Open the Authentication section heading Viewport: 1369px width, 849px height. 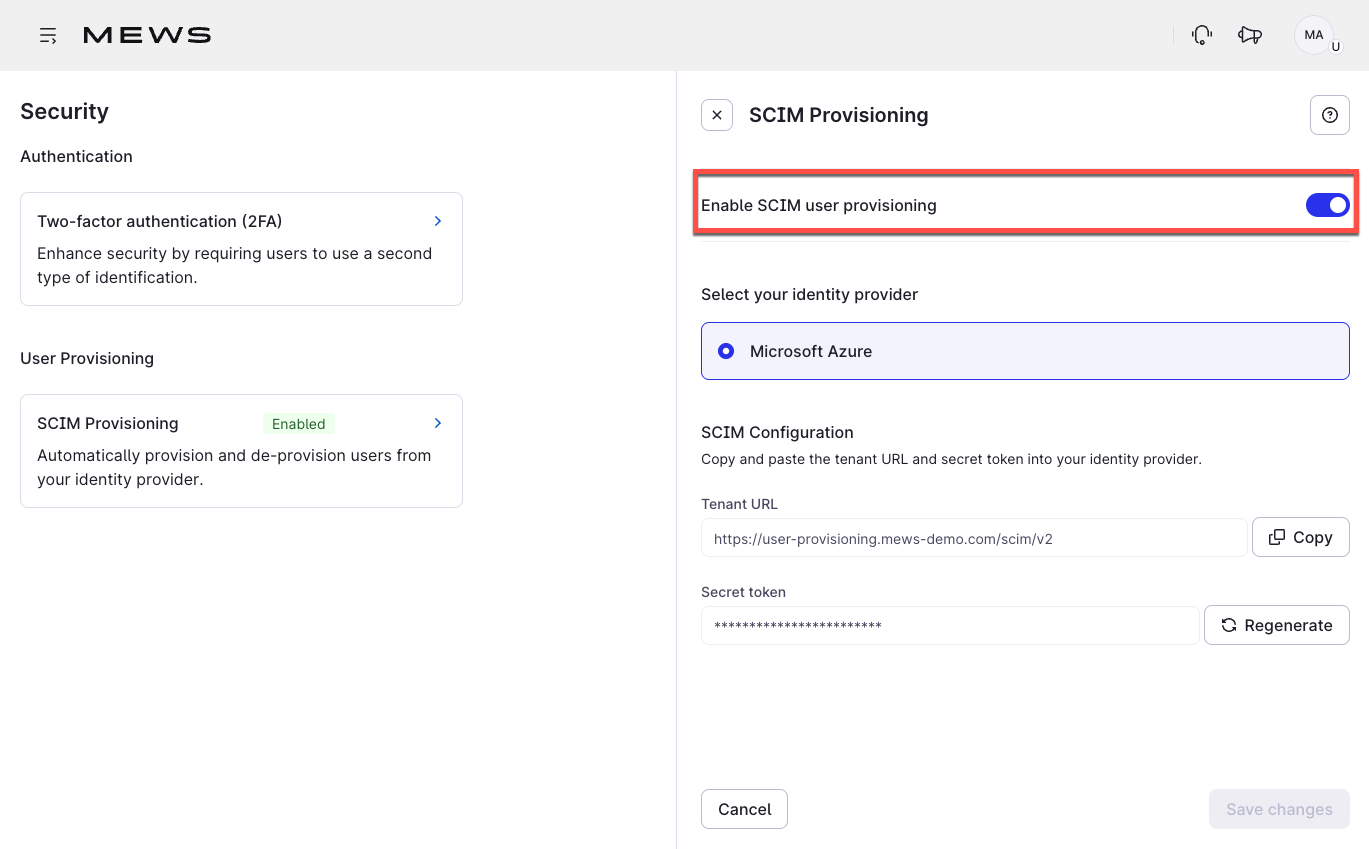(x=76, y=156)
